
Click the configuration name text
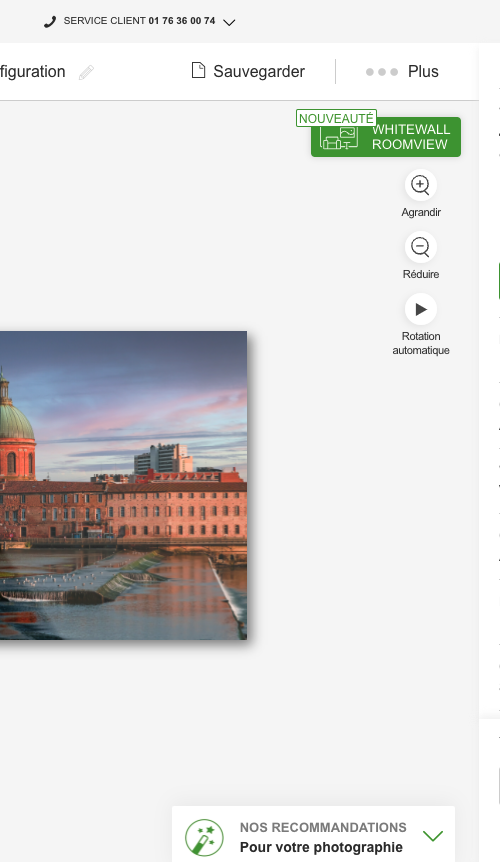pos(32,71)
